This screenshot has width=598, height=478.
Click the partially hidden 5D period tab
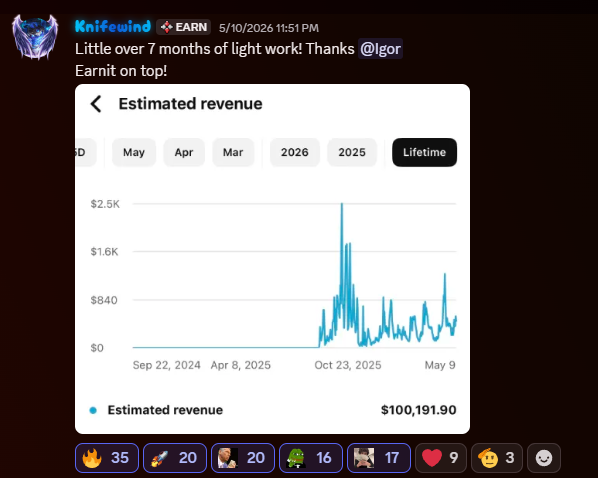click(x=85, y=152)
